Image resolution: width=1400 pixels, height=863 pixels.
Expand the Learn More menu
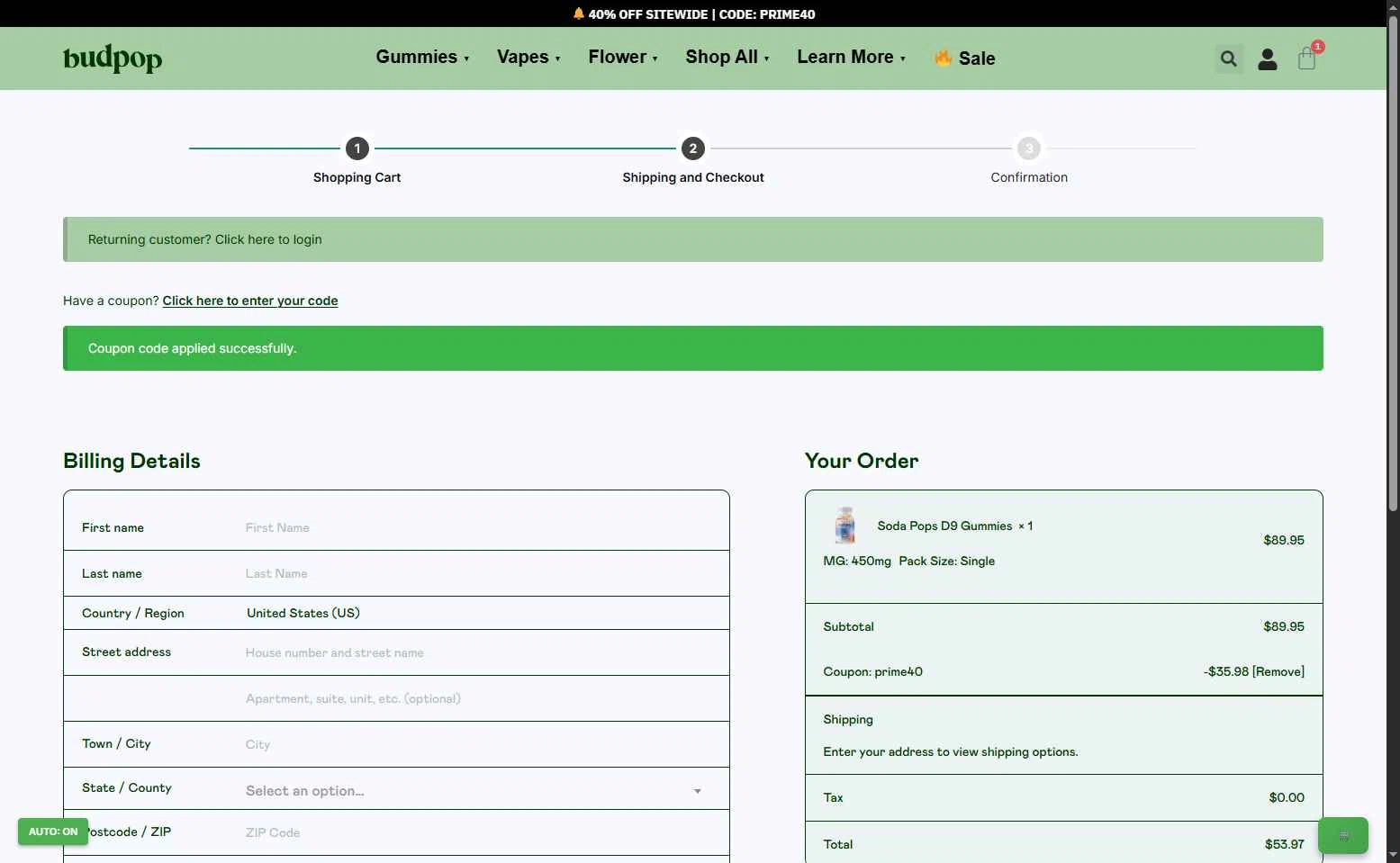pyautogui.click(x=851, y=57)
